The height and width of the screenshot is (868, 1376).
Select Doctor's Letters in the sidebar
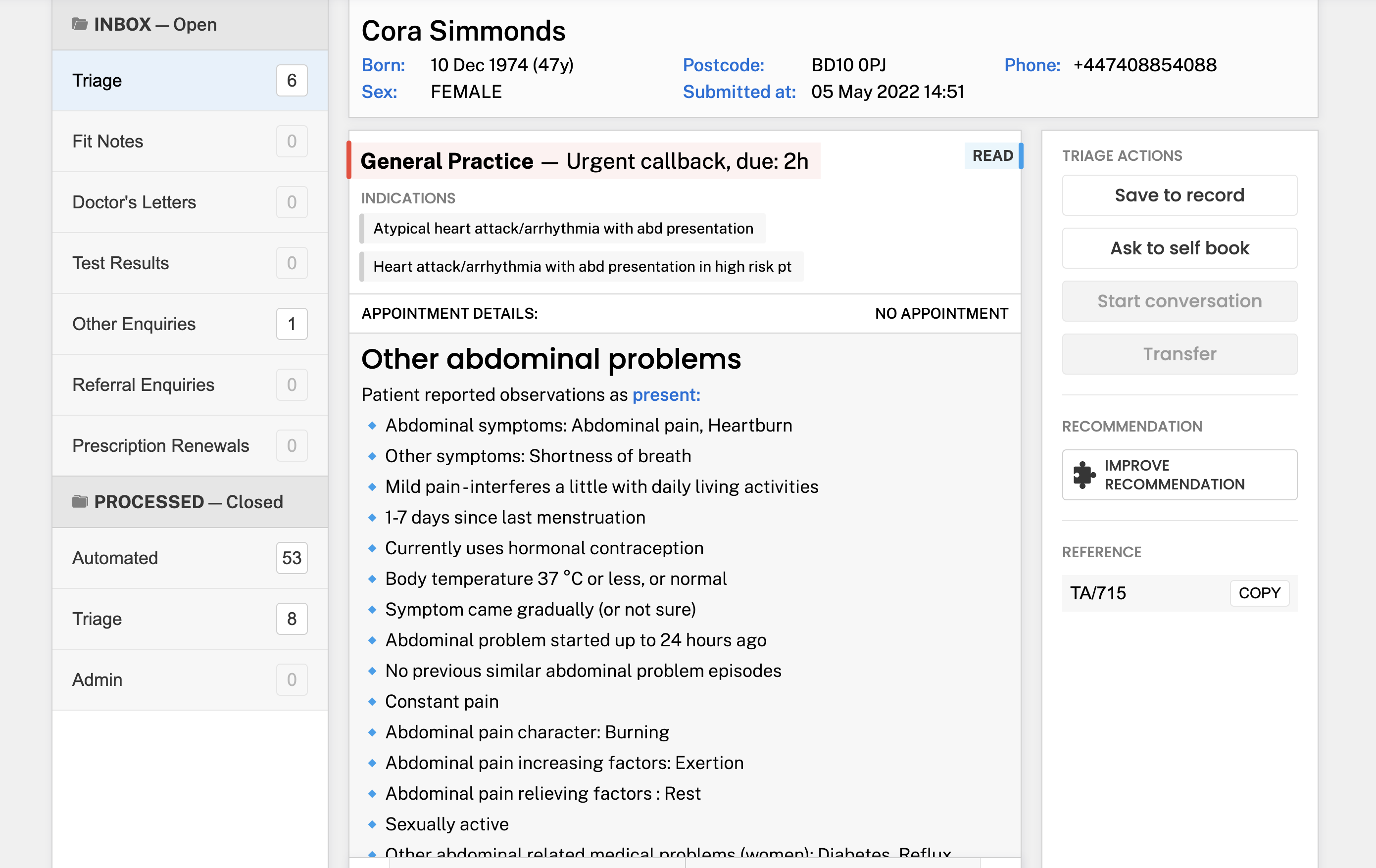pos(134,202)
